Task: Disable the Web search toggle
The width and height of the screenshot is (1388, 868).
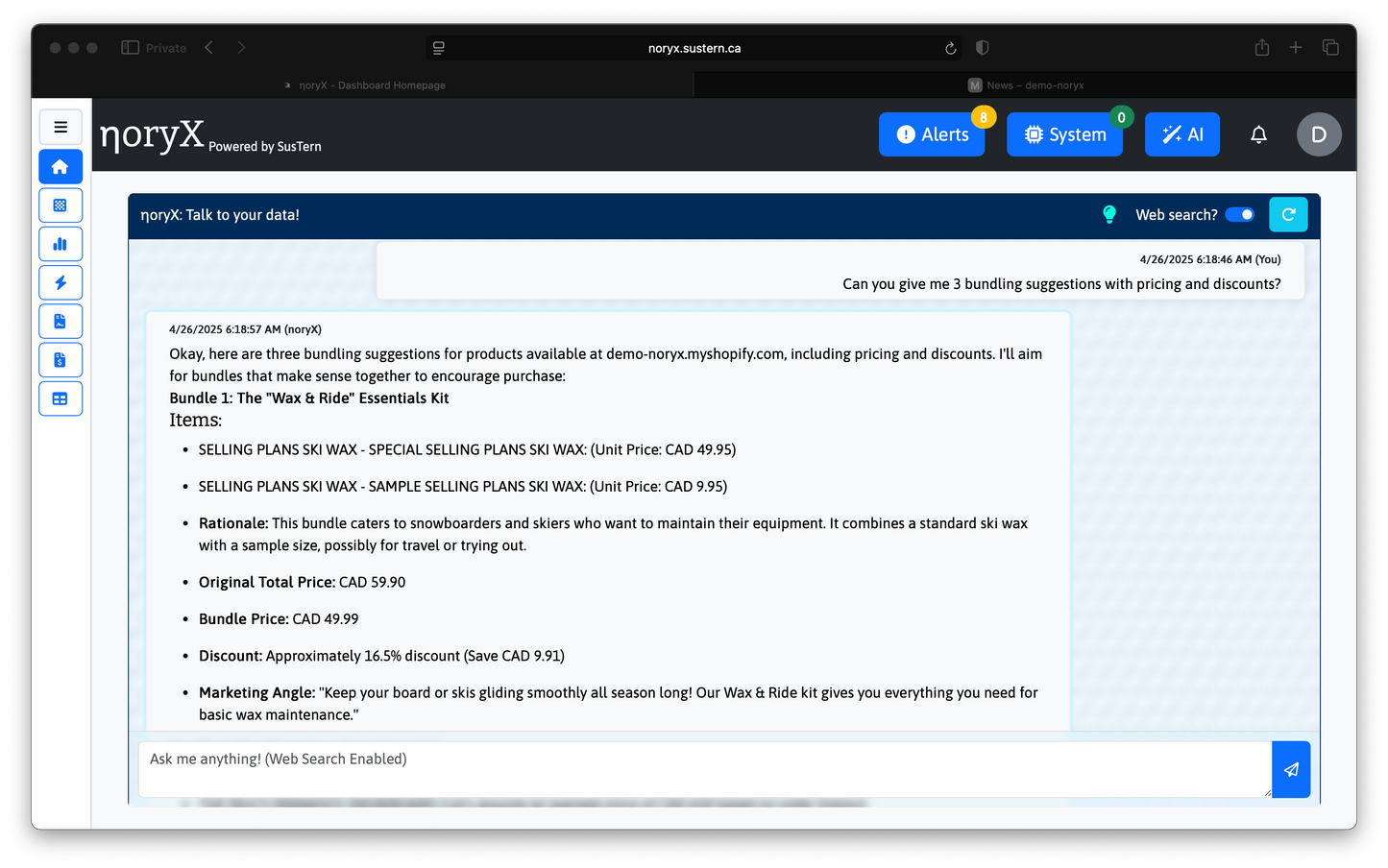Action: pos(1240,215)
